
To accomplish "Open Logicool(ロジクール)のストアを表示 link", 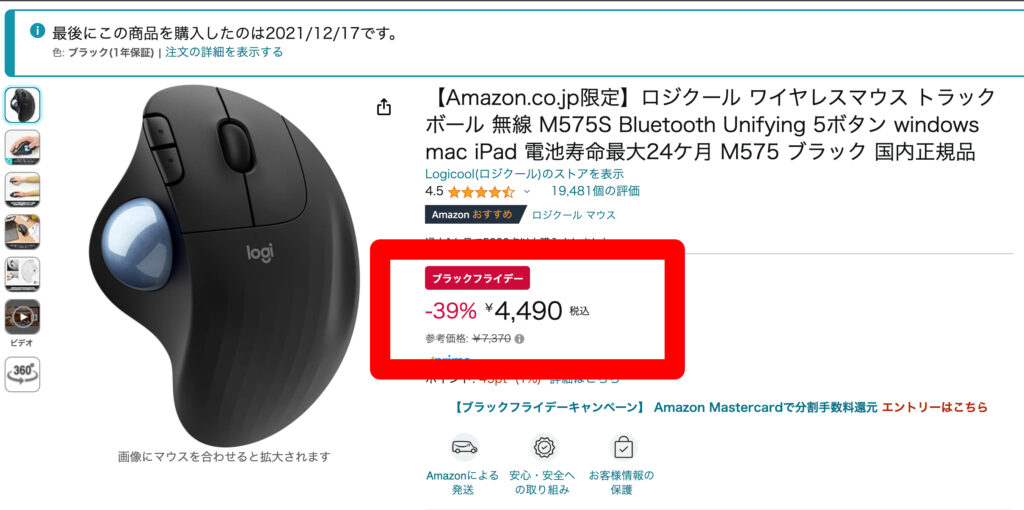I will (524, 174).
